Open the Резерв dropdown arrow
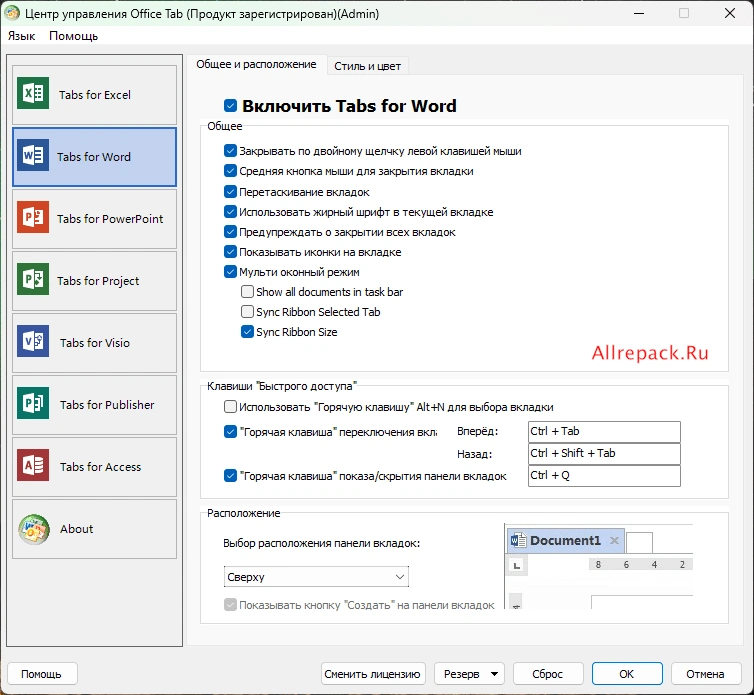 pyautogui.click(x=494, y=674)
